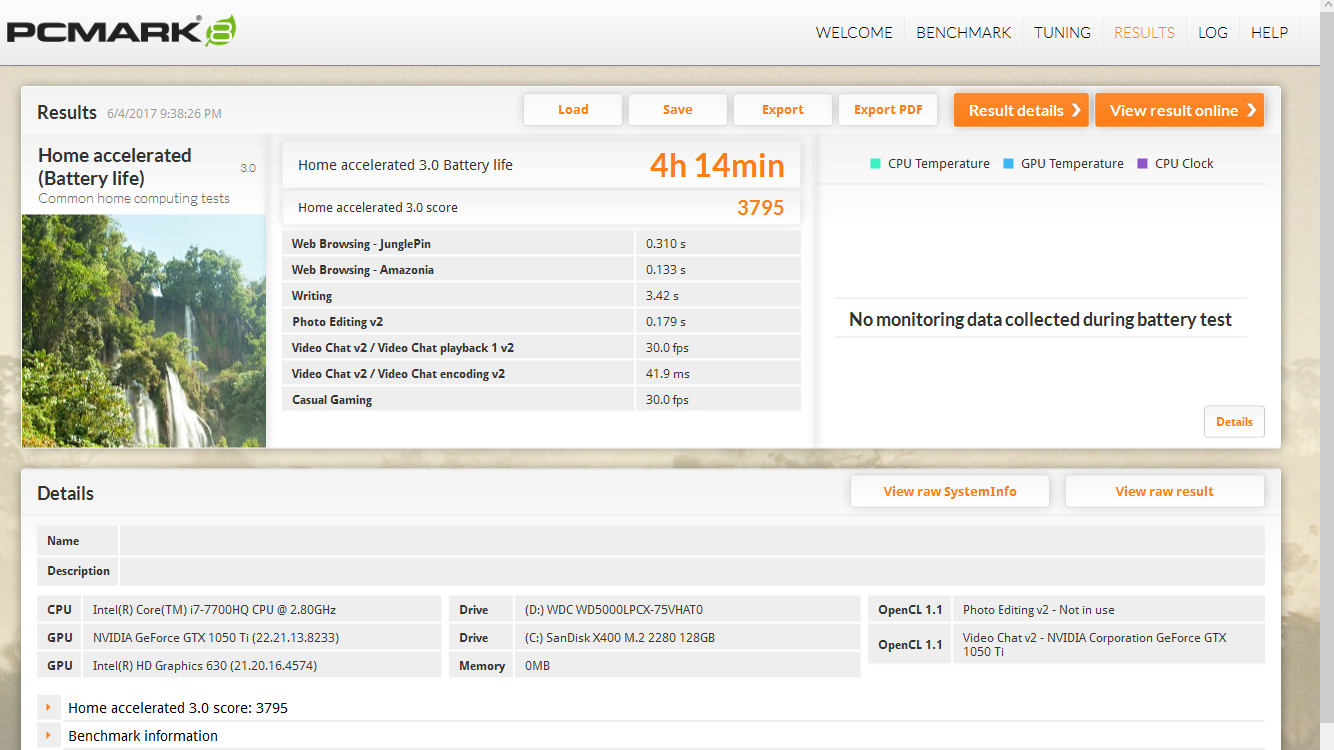Go to the Tuning tab
This screenshot has height=750, width=1334.
1062,32
